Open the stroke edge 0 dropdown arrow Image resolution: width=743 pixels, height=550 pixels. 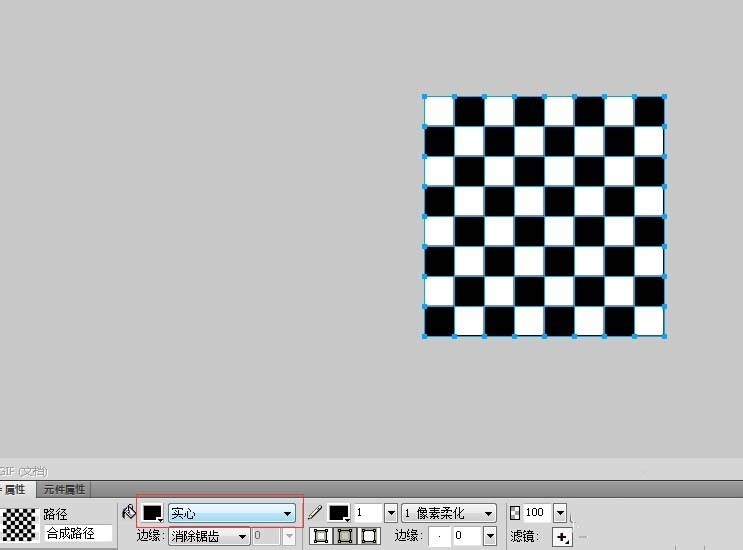pos(489,536)
